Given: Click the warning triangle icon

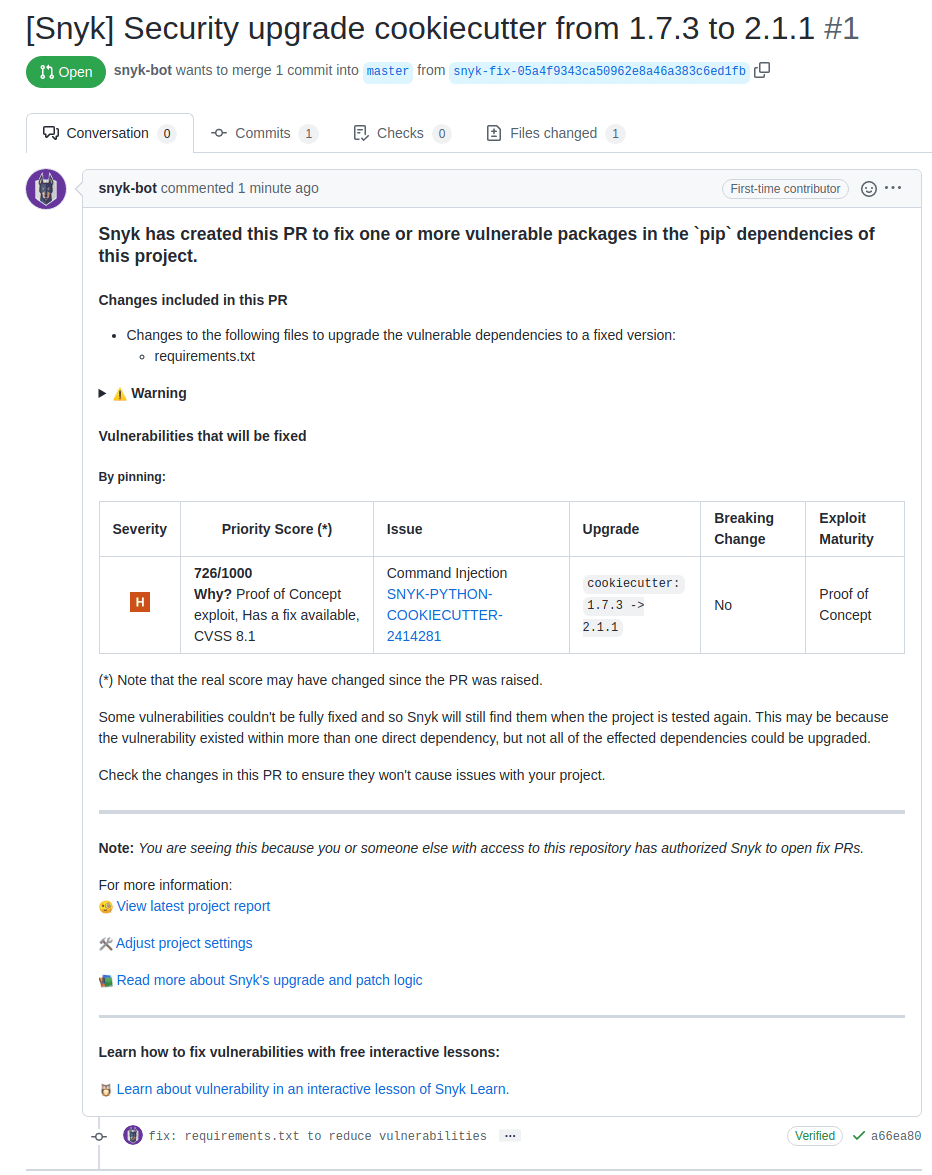Looking at the screenshot, I should (120, 393).
